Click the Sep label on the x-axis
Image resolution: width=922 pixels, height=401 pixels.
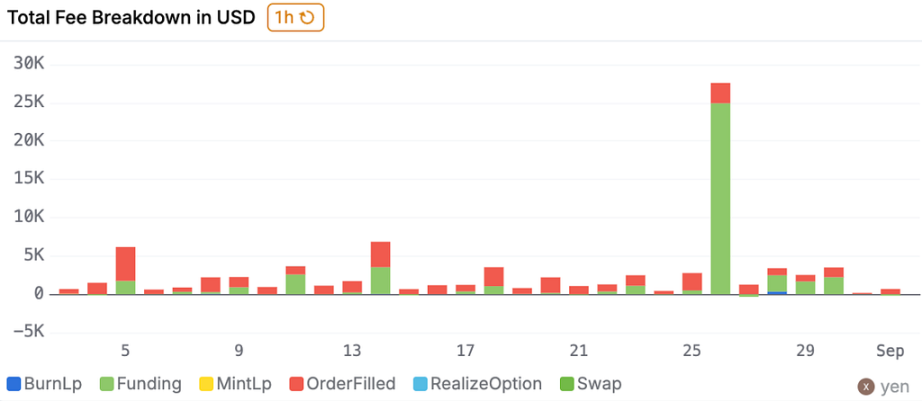[890, 351]
